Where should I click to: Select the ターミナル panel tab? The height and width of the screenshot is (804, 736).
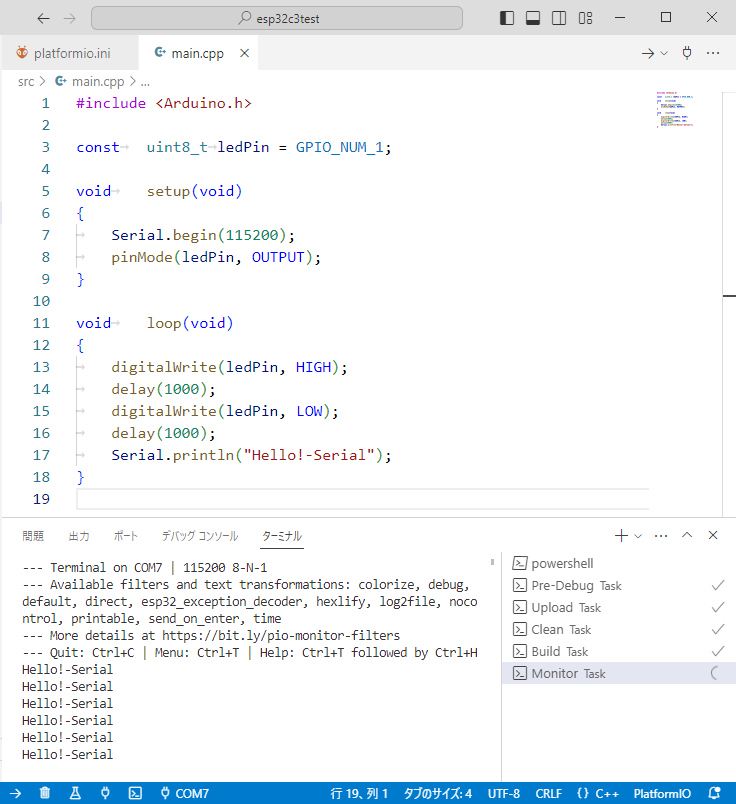(x=282, y=536)
